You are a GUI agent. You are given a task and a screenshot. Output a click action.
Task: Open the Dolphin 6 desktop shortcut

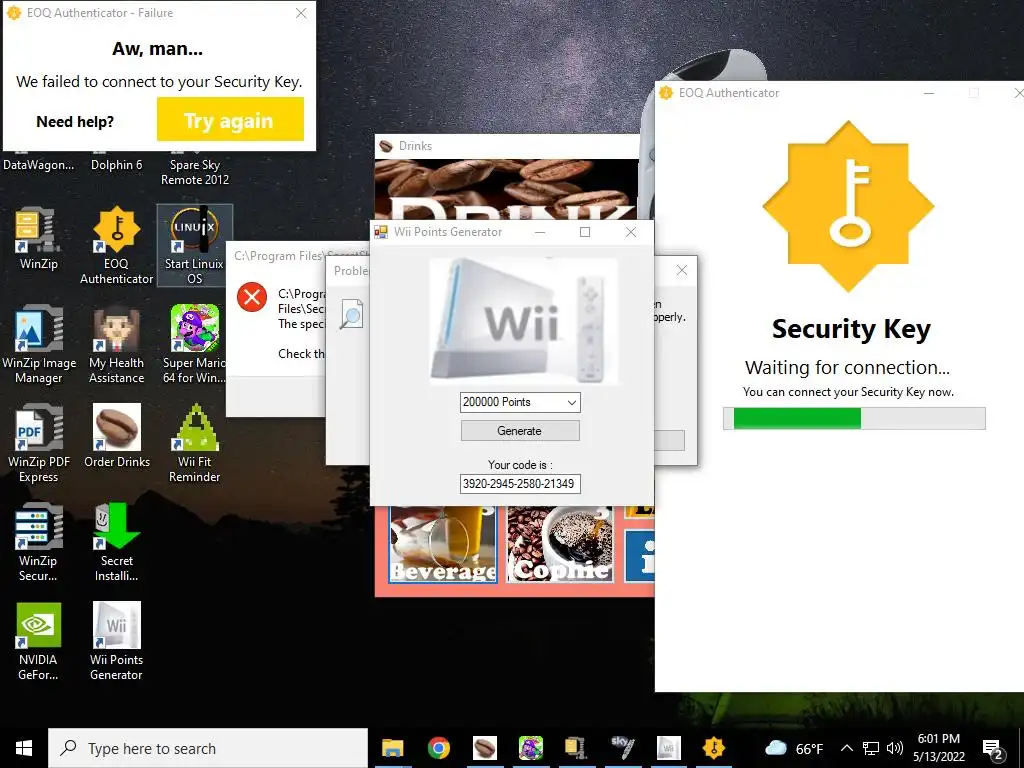pos(116,165)
